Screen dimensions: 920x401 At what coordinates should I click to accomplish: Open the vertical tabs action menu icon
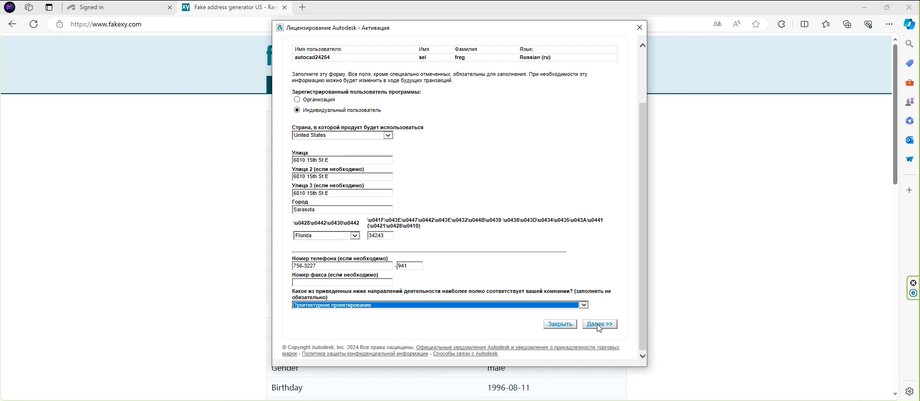coord(49,8)
